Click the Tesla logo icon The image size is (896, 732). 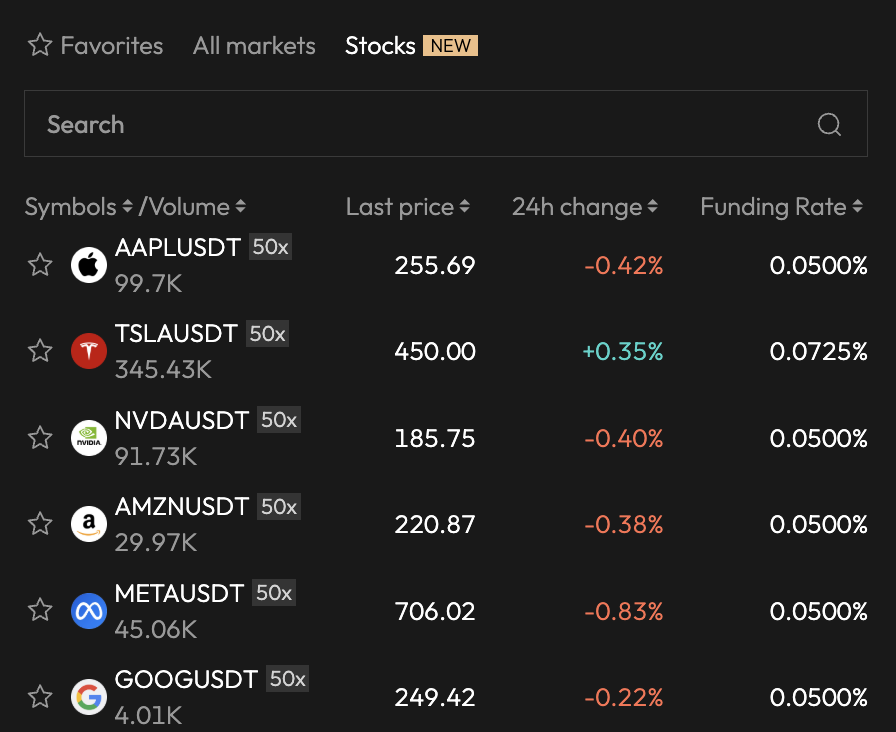tap(89, 351)
